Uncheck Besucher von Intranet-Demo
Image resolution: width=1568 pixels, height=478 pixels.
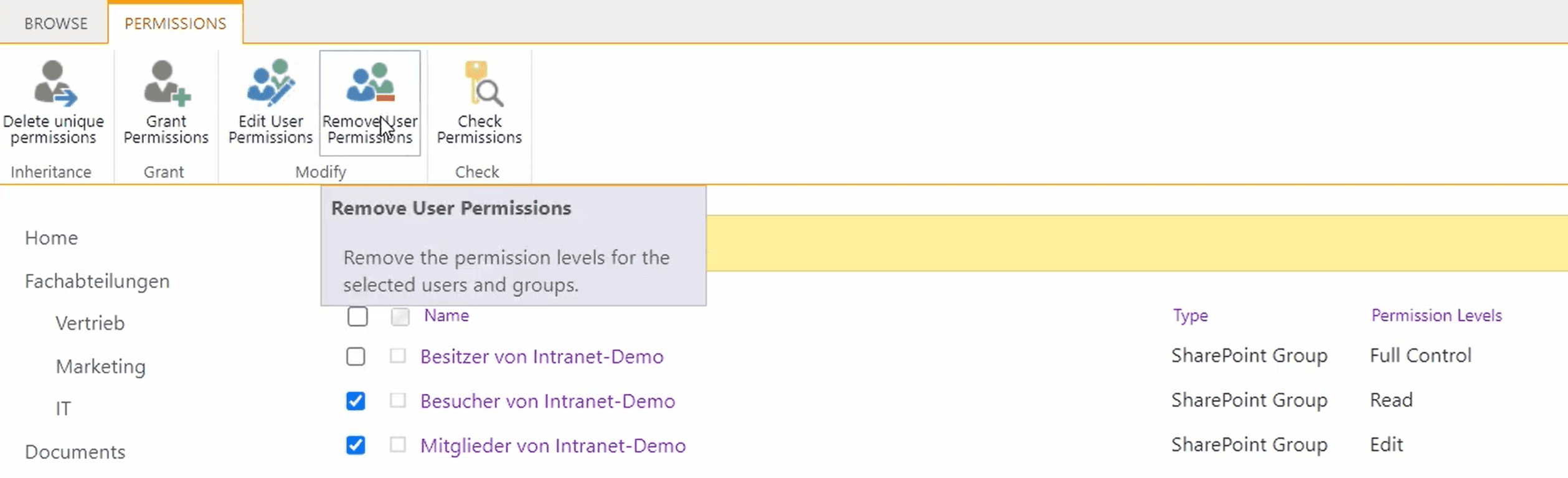click(356, 401)
